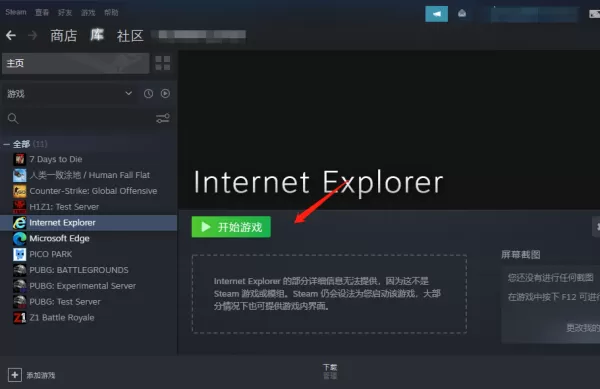The height and width of the screenshot is (389, 600).
Task: Open the announcements megaphone icon
Action: (436, 14)
